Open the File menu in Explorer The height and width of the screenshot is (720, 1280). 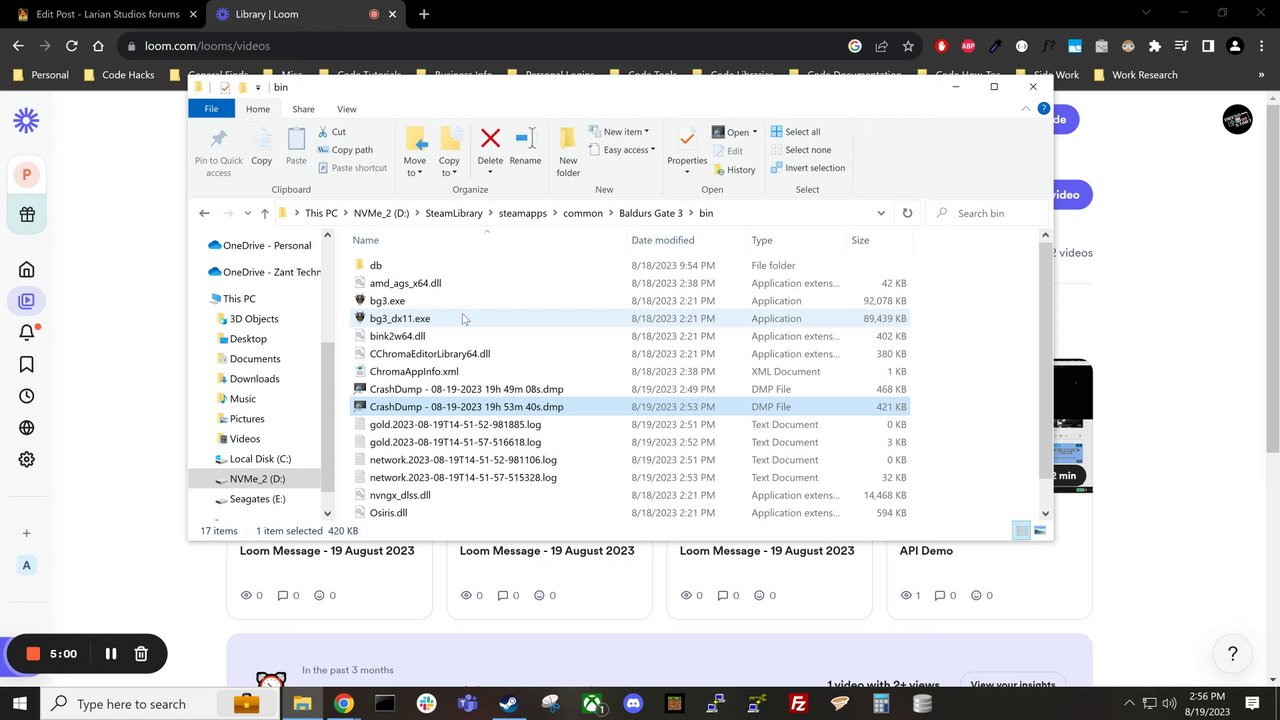pos(211,109)
